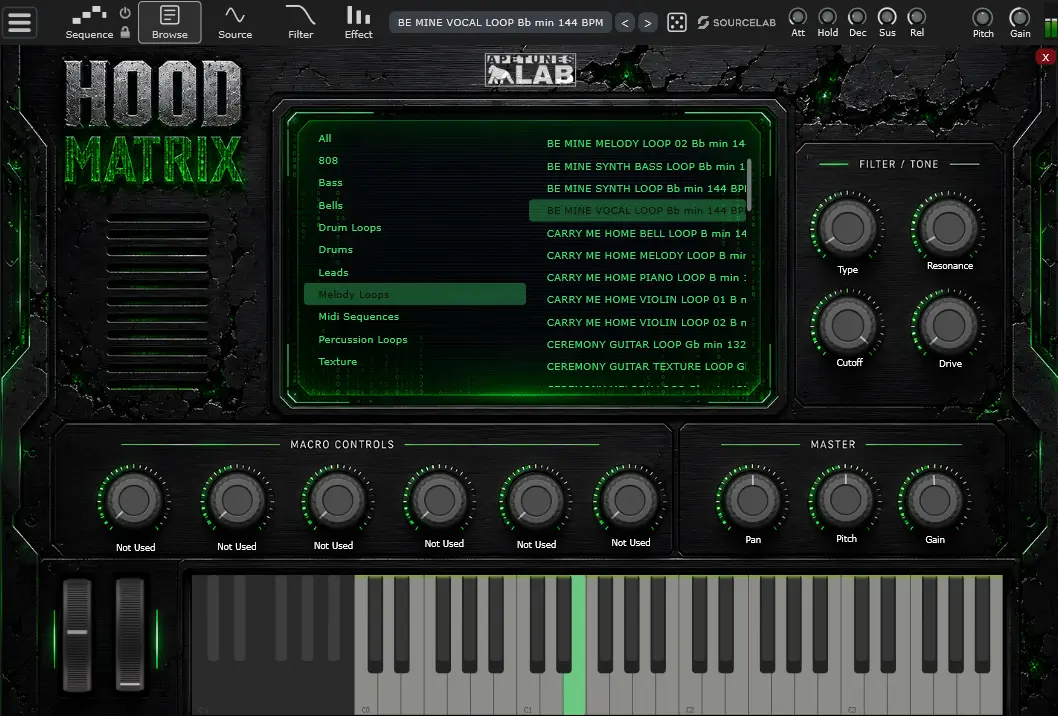
Task: Click the third Not Used macro knob
Action: 336,501
